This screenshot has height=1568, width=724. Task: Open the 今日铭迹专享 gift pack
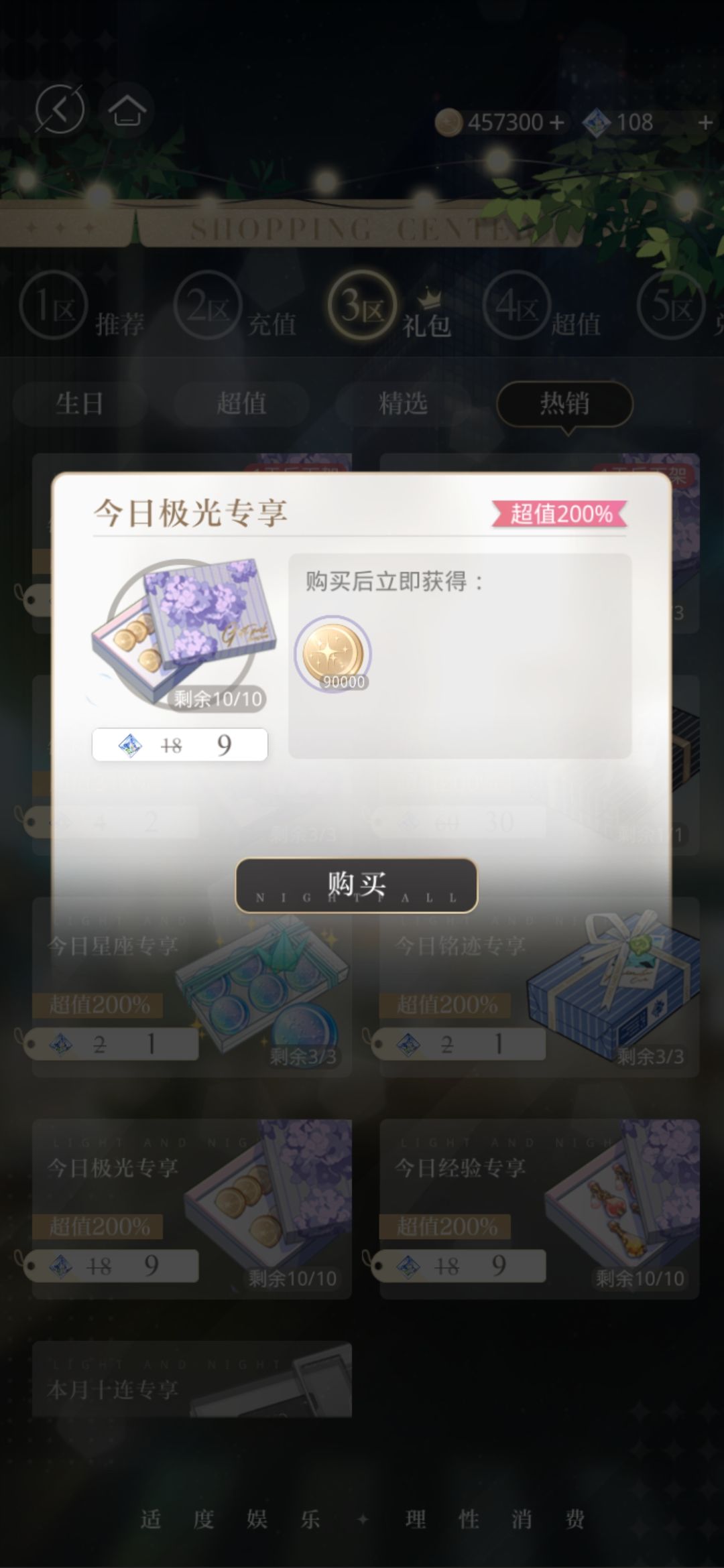pyautogui.click(x=540, y=987)
